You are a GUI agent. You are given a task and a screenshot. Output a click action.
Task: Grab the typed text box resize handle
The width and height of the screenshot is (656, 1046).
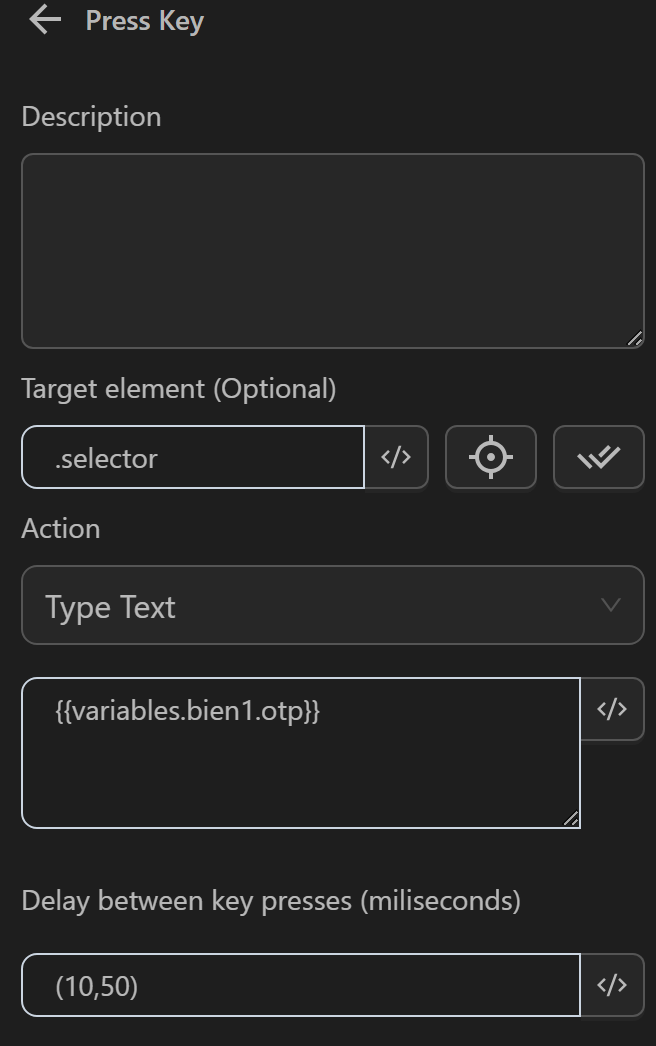(570, 819)
